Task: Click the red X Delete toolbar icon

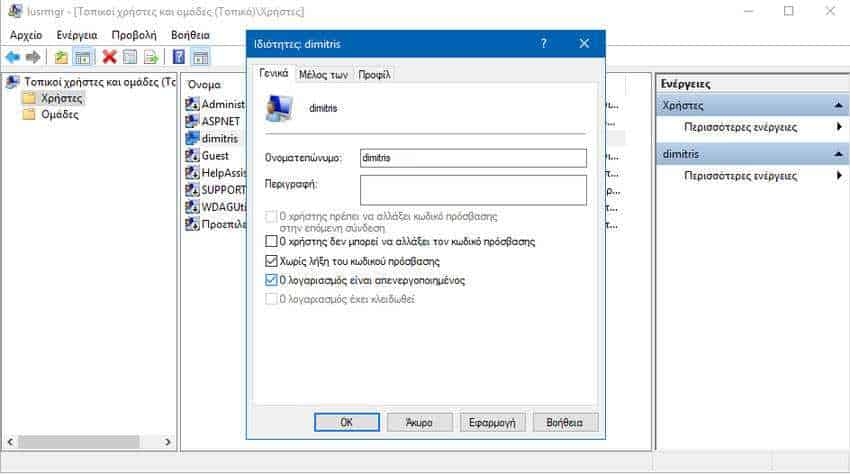Action: [109, 57]
